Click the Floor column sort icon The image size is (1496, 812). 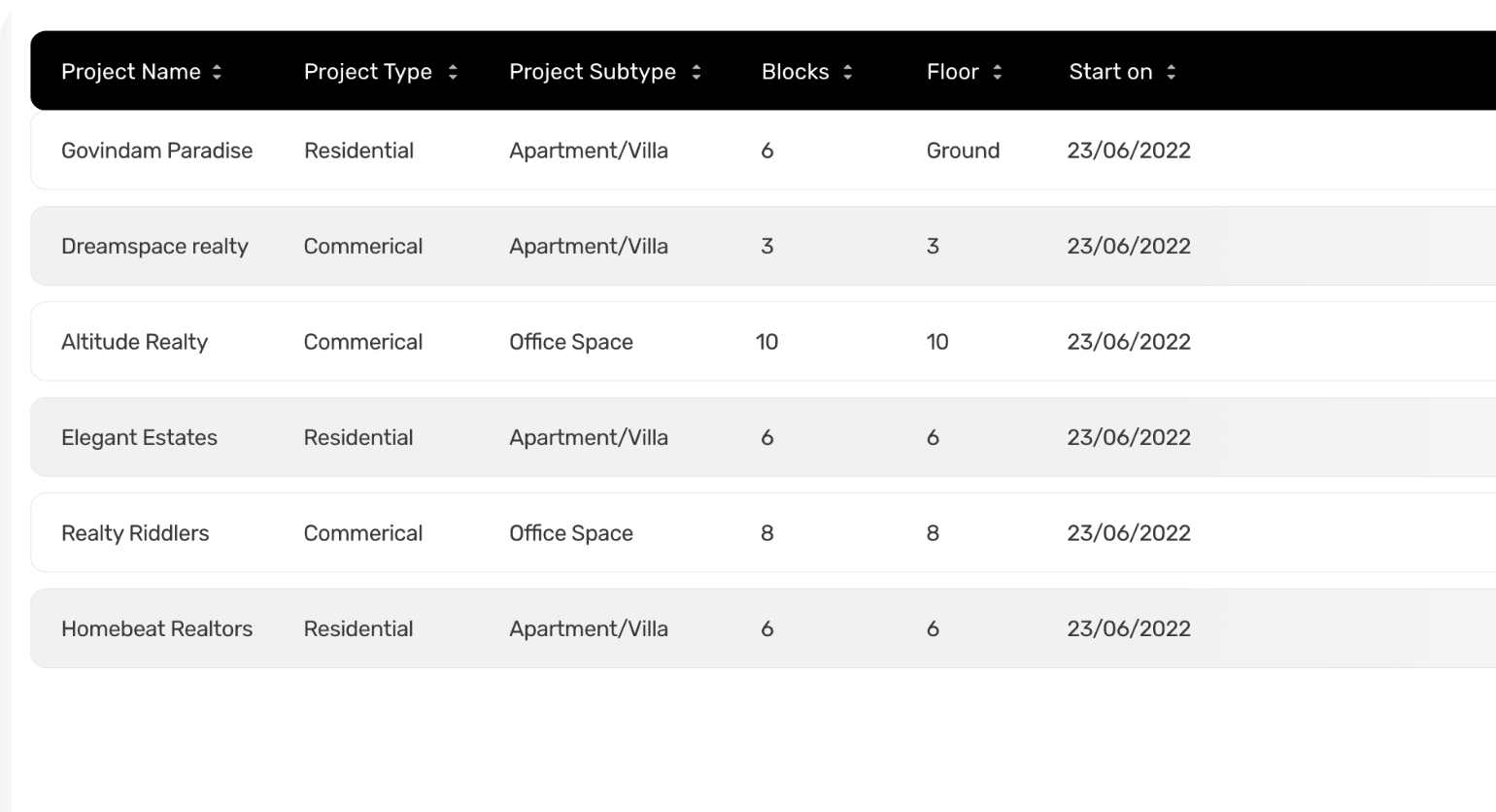click(998, 72)
